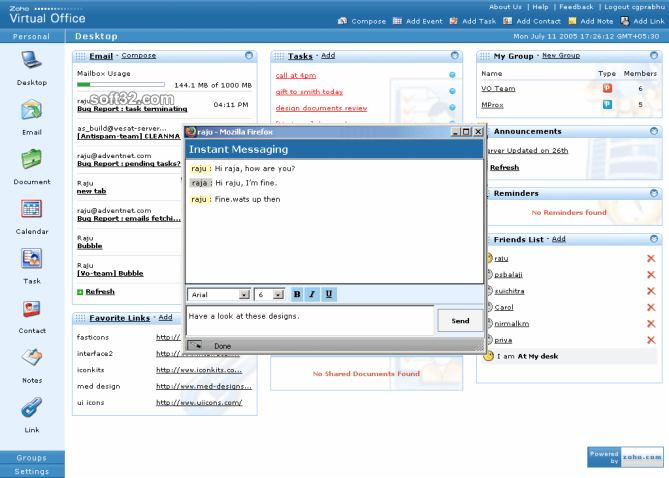
Task: Open the Notes sidebar icon
Action: (32, 358)
